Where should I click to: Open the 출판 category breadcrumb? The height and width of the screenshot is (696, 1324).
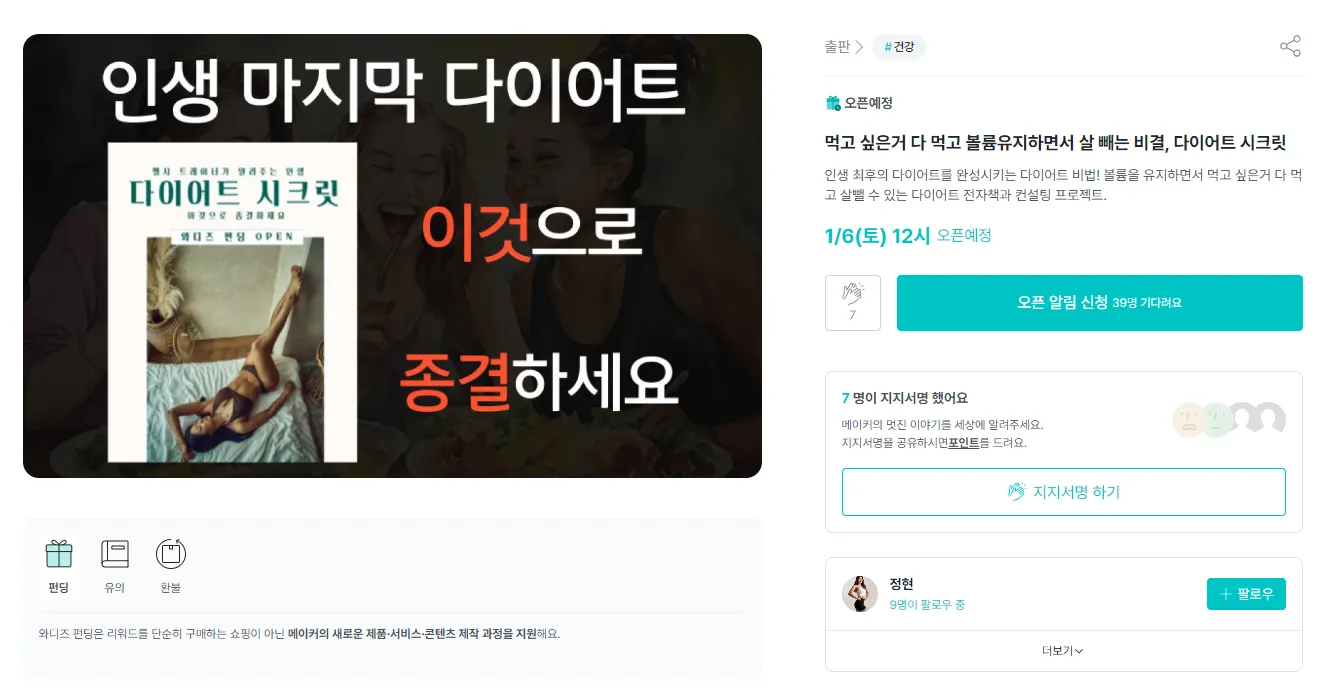pos(837,47)
